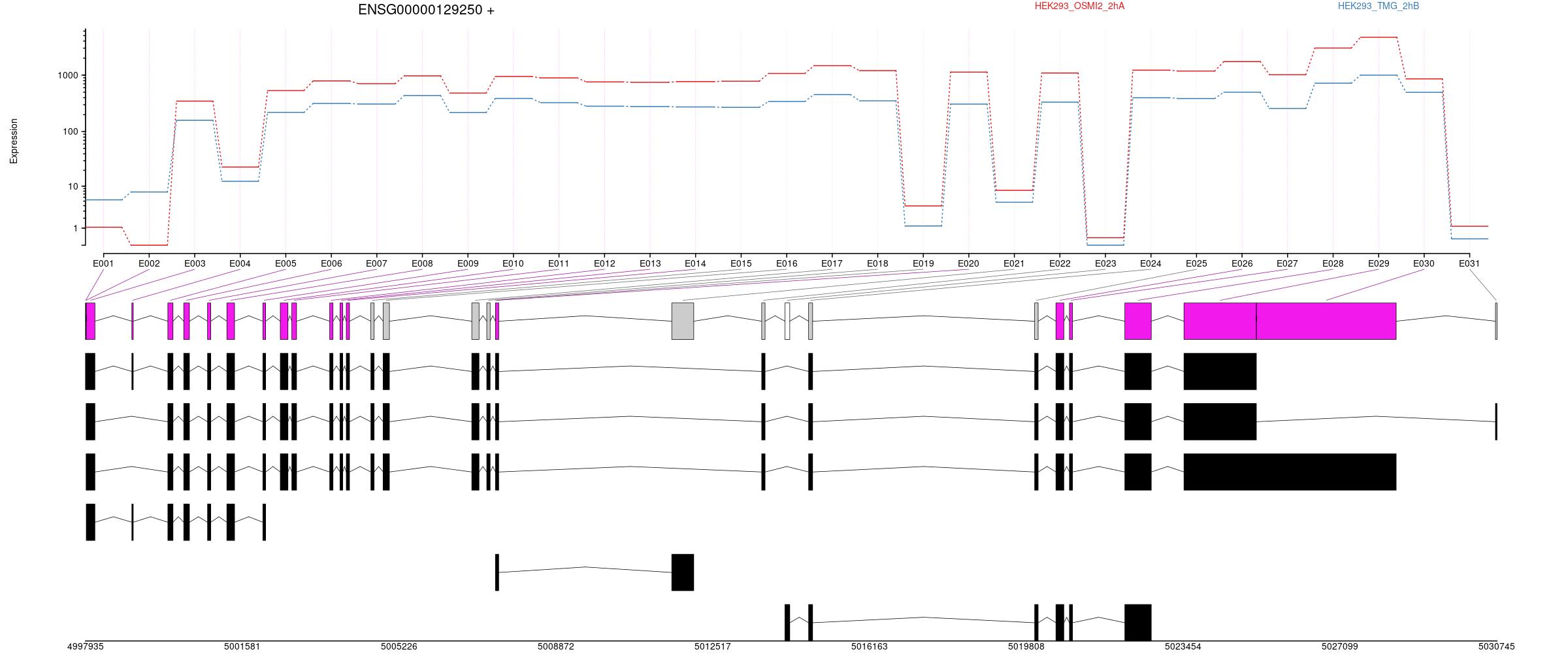Select exon label E001

click(x=103, y=264)
